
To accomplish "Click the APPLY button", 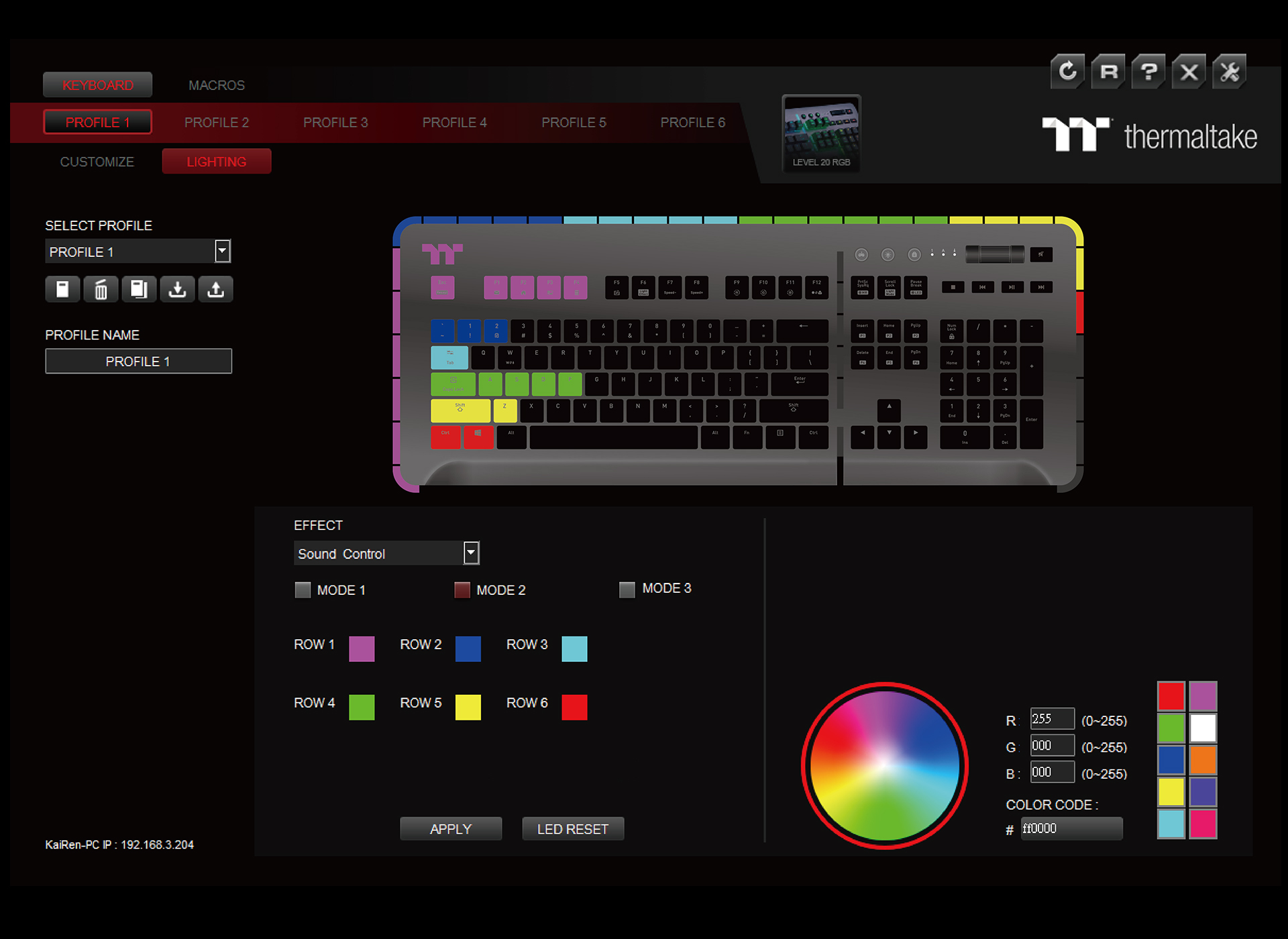I will point(451,829).
